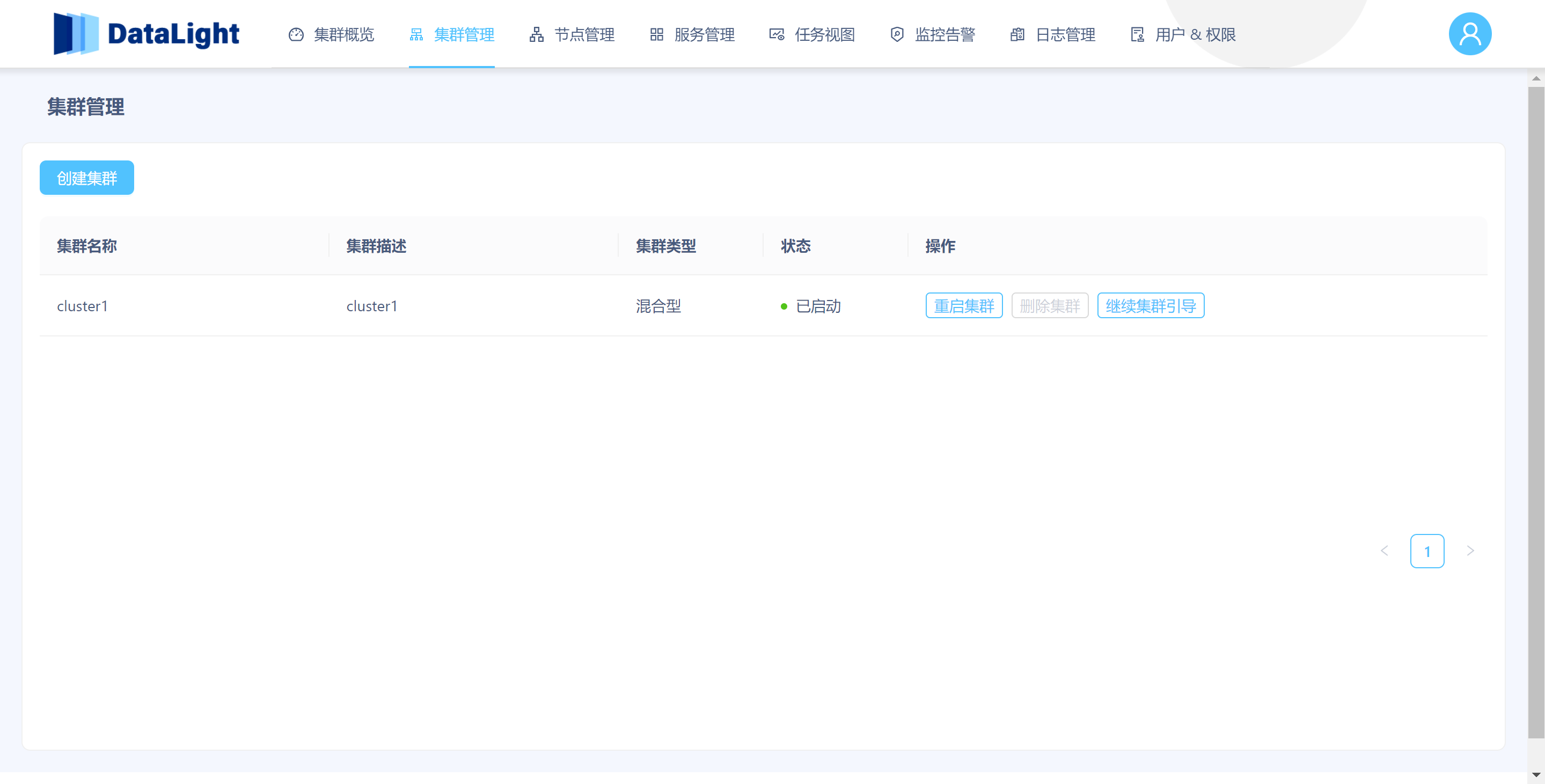Click the vertical scrollbar thumb

click(x=1536, y=413)
